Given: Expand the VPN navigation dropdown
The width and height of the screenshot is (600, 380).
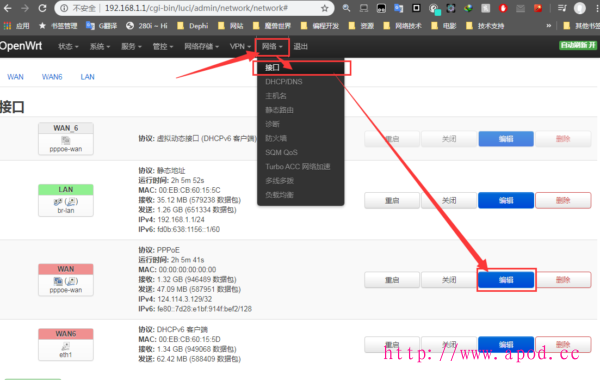Looking at the screenshot, I should click(x=240, y=46).
